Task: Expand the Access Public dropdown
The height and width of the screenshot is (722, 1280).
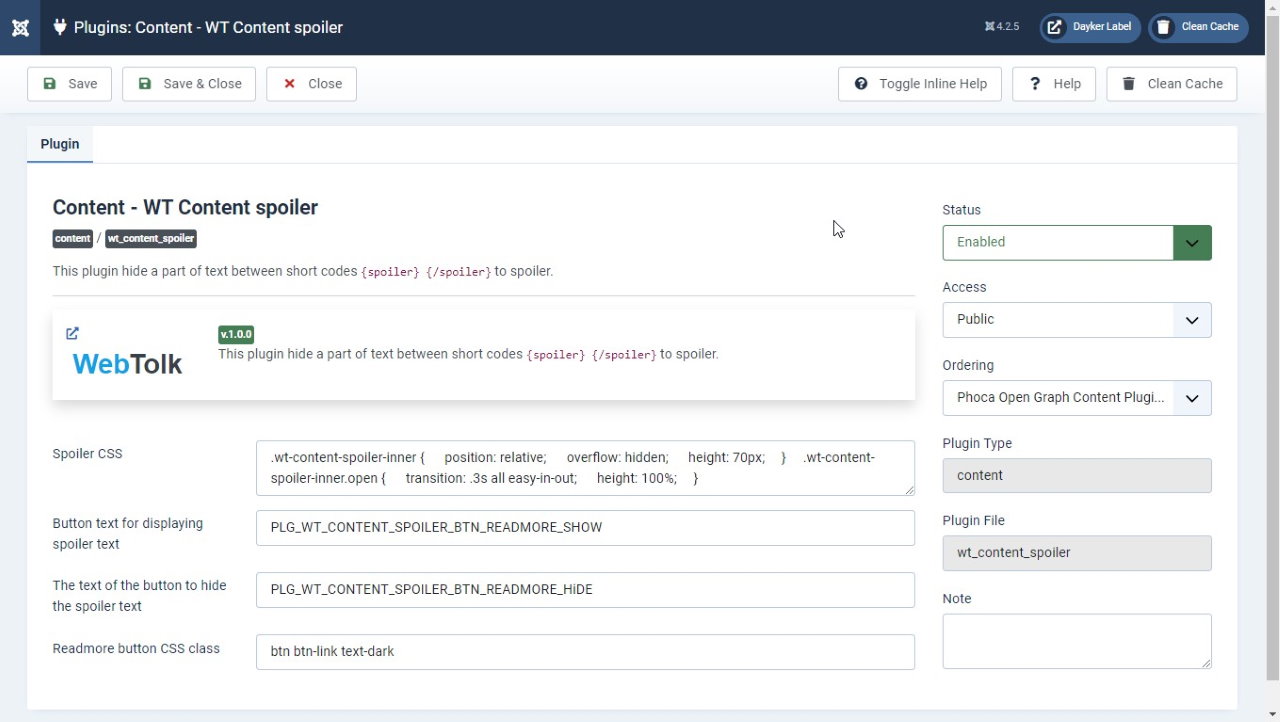Action: tap(1077, 320)
